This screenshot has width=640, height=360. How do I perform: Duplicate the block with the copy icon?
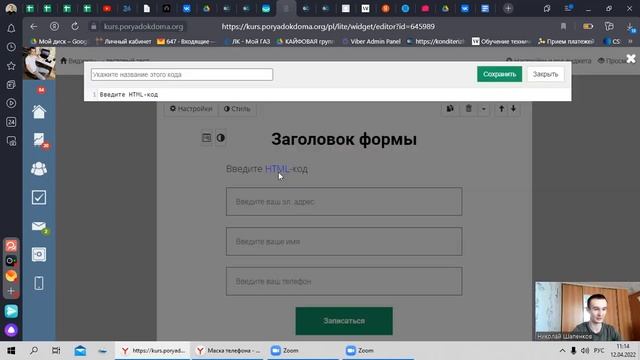tap(450, 109)
